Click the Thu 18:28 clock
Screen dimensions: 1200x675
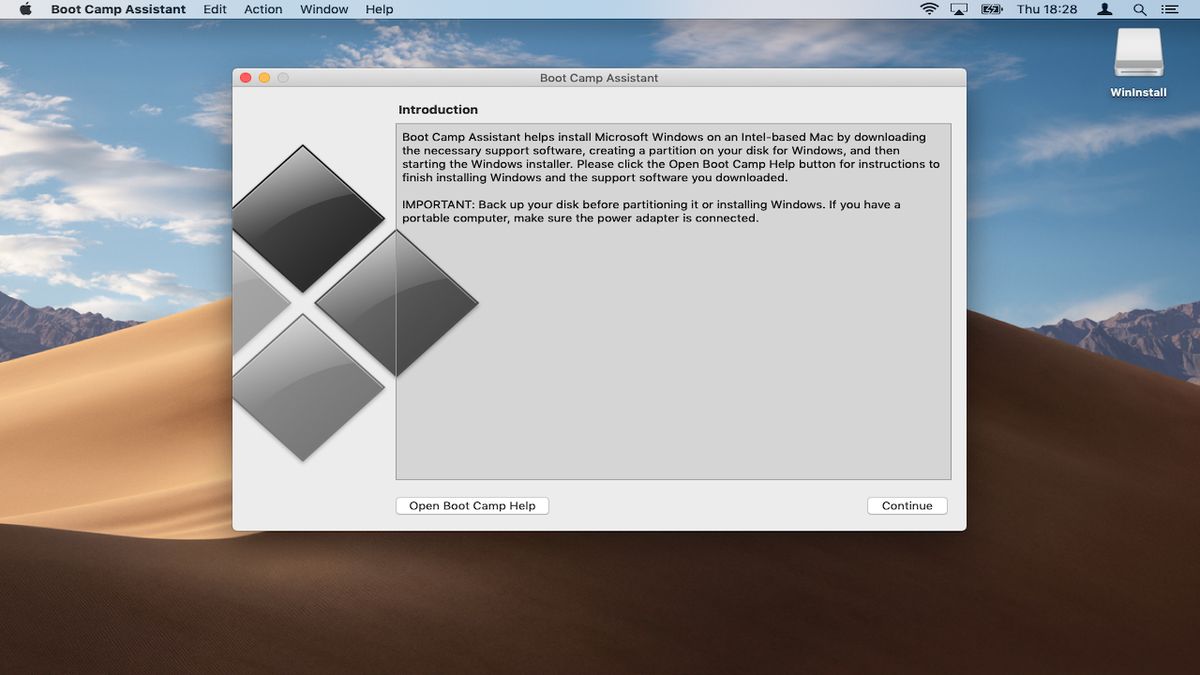click(1047, 9)
